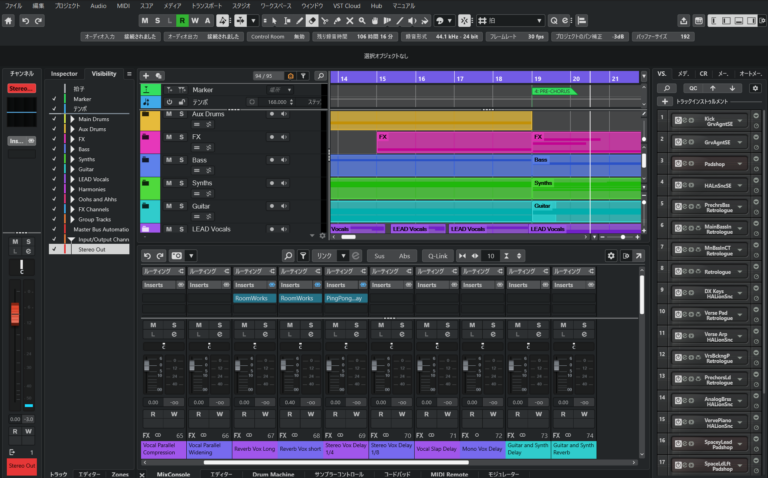This screenshot has width=768, height=478.
Task: Expand Group Tracks in visibility list
Action: 72,219
